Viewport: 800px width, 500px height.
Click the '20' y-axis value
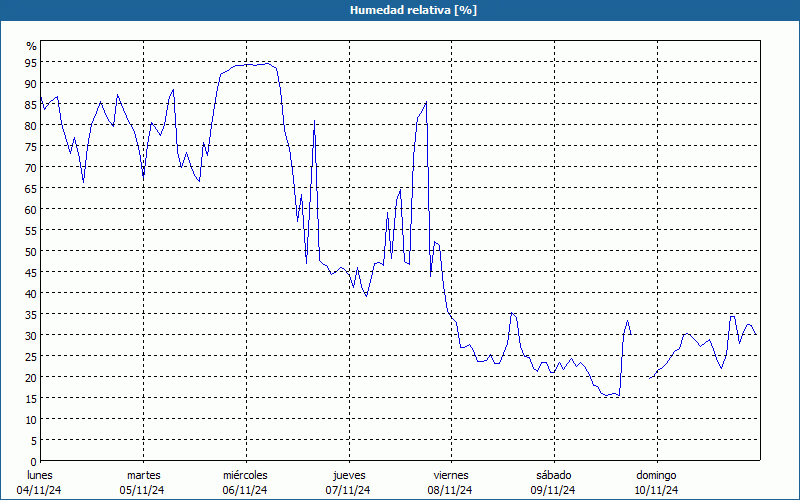coord(31,377)
